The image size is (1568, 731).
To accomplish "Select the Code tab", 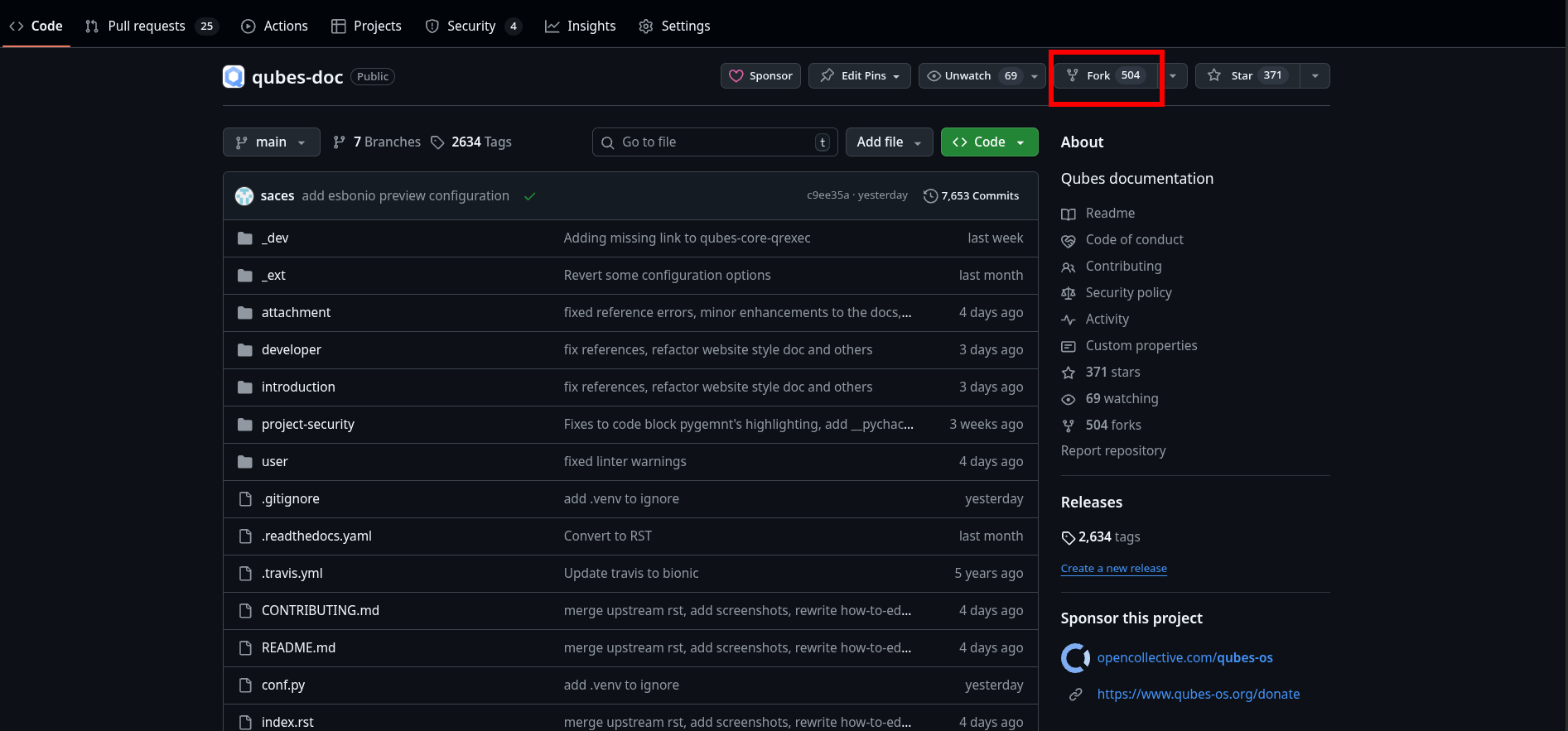I will coord(36,26).
